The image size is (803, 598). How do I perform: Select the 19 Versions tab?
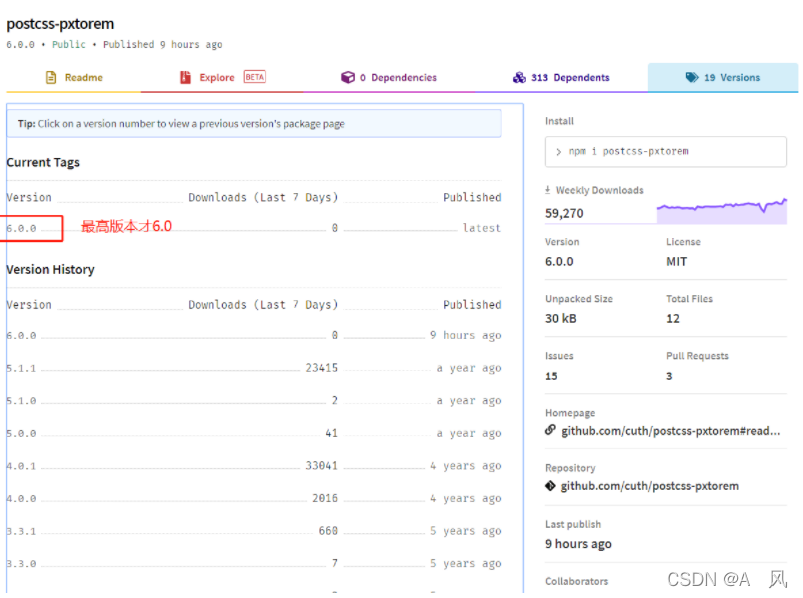[723, 77]
